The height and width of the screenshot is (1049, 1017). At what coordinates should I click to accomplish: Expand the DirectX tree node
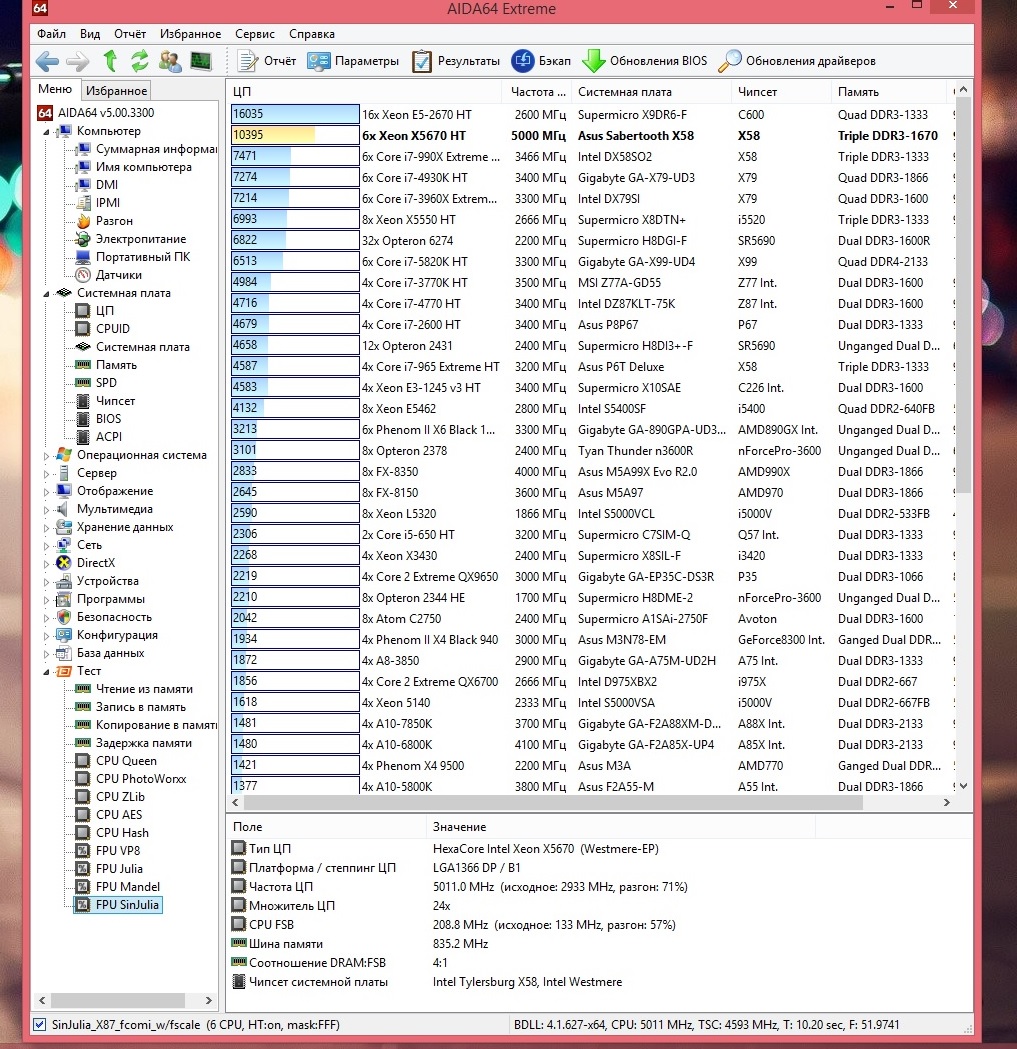[x=46, y=563]
